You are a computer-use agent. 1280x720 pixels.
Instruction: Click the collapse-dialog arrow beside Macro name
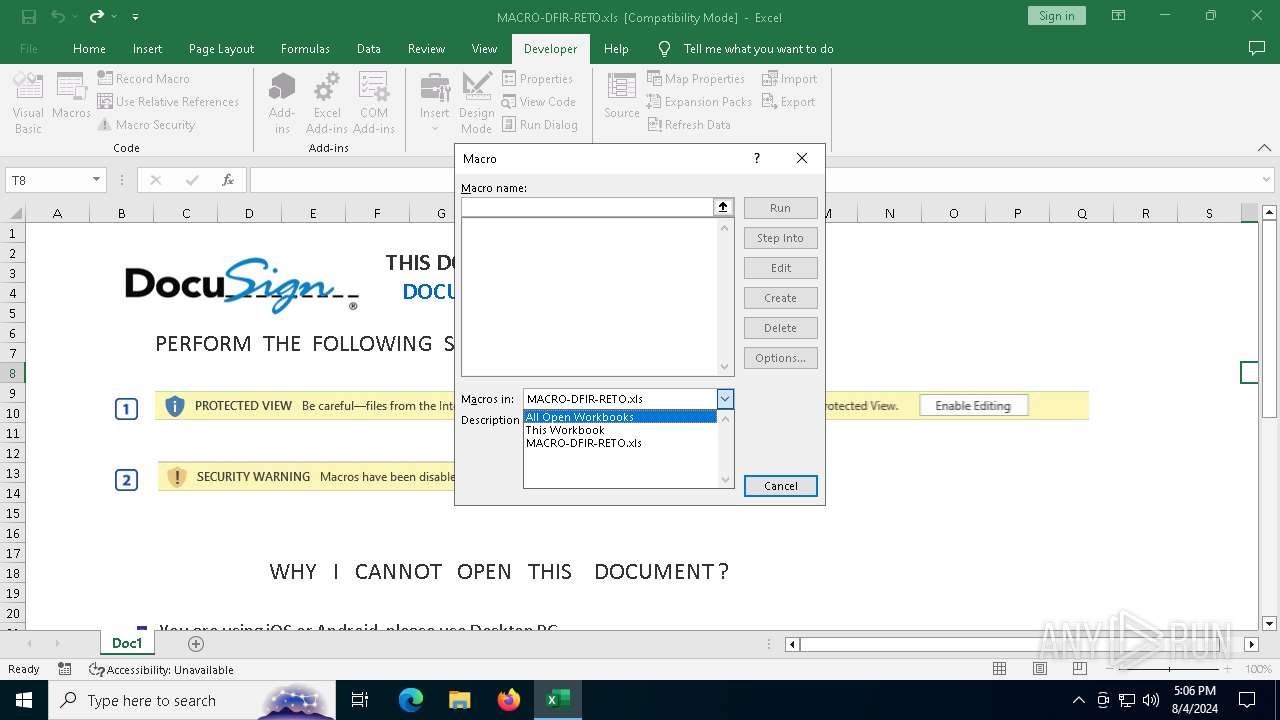pos(723,207)
